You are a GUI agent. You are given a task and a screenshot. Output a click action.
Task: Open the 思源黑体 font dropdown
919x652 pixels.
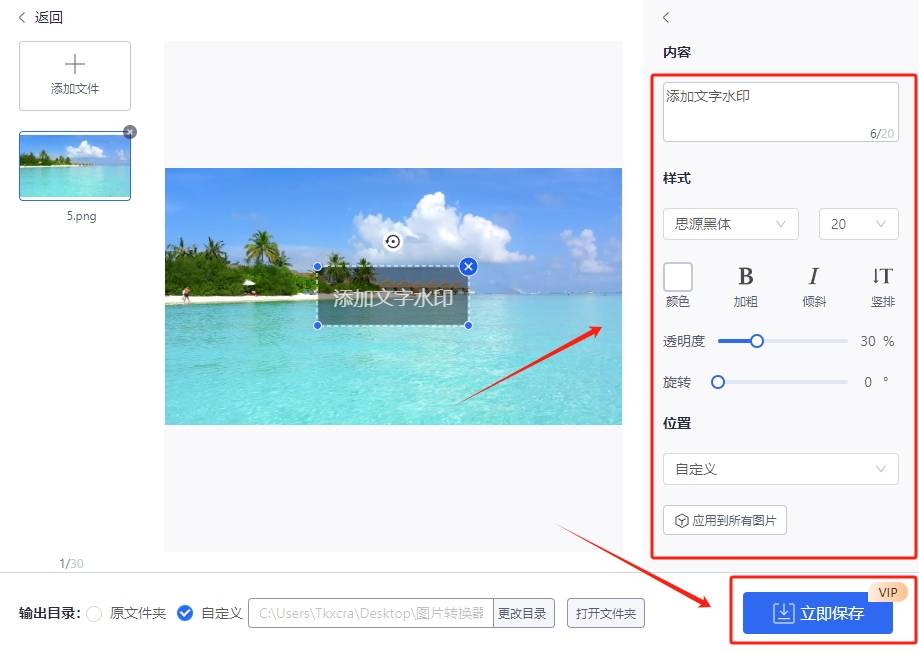tap(730, 224)
